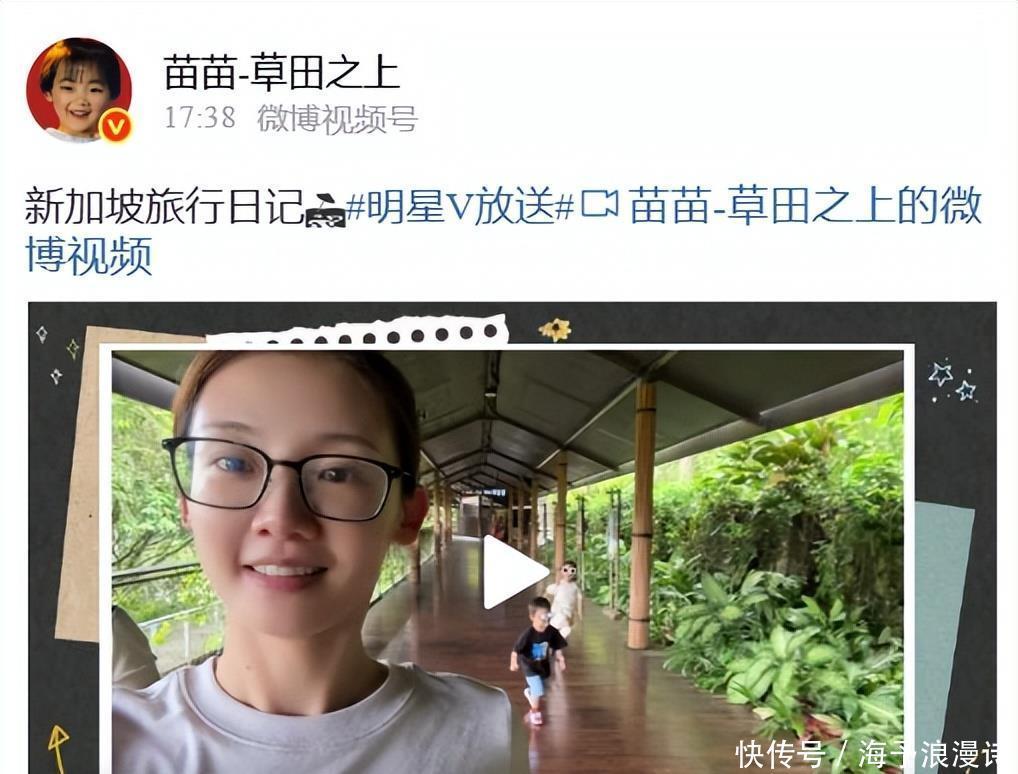The width and height of the screenshot is (1018, 774).
Task: Play the Singapore travel diary video
Action: (515, 572)
